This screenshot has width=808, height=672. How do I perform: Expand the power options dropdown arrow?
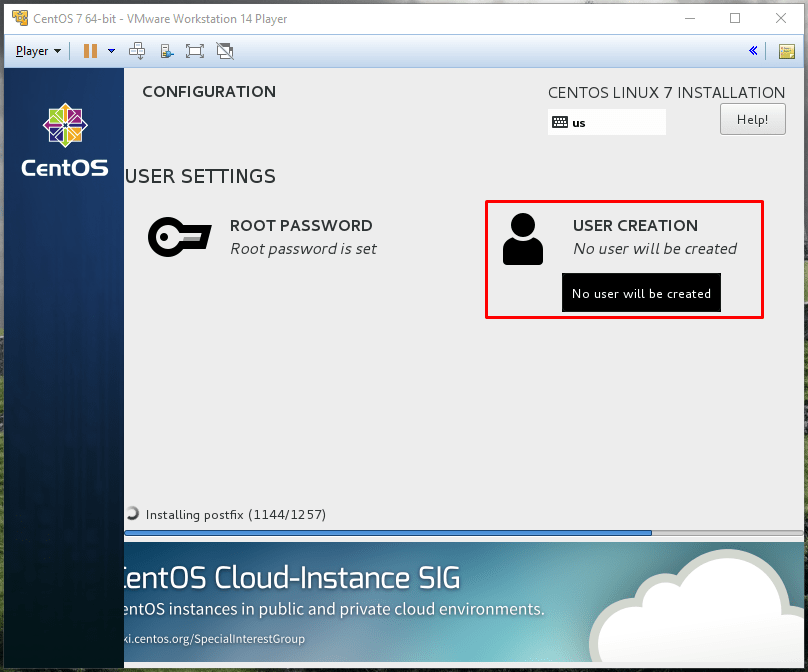(111, 51)
